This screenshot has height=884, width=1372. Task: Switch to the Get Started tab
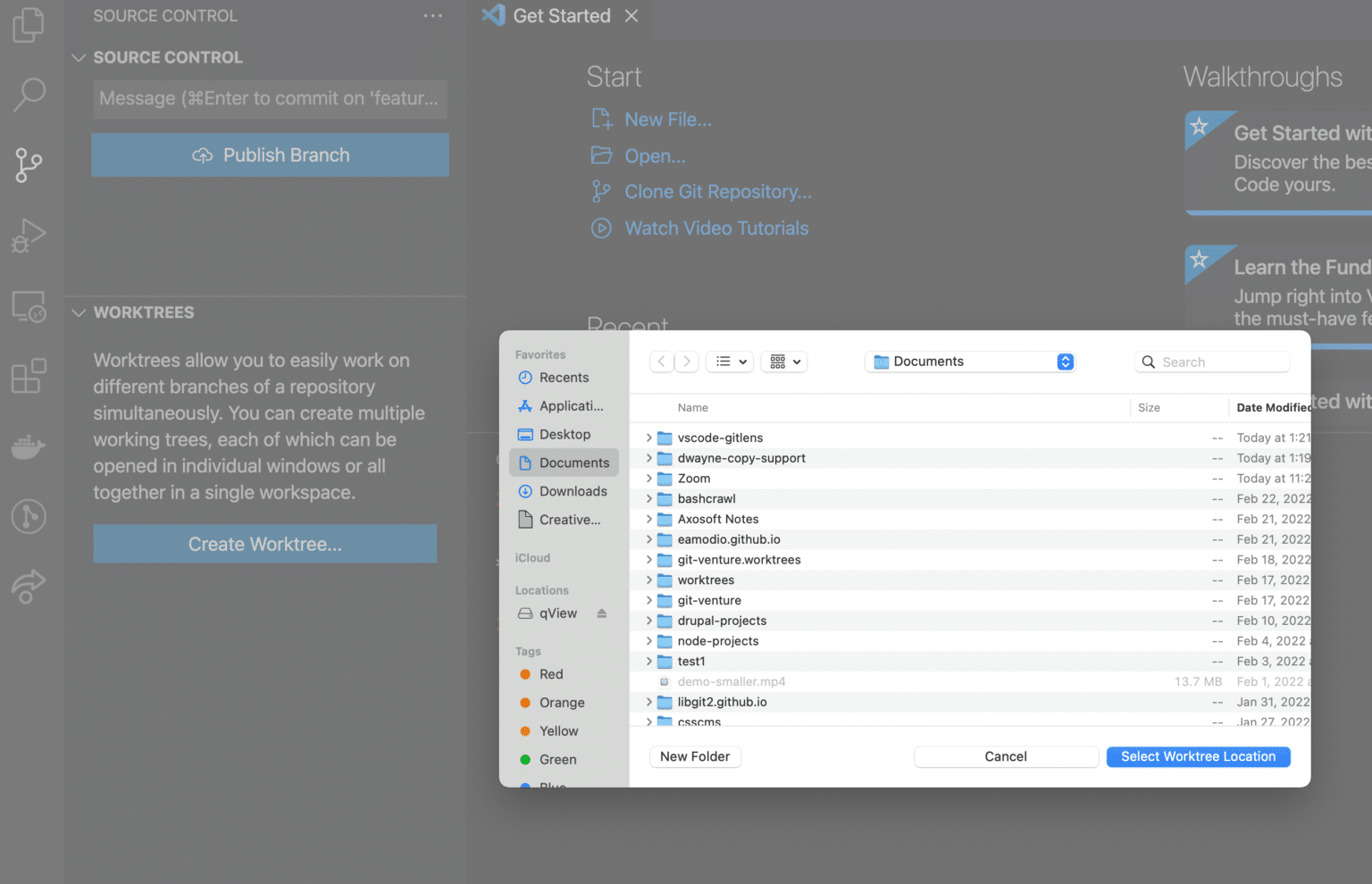(560, 15)
